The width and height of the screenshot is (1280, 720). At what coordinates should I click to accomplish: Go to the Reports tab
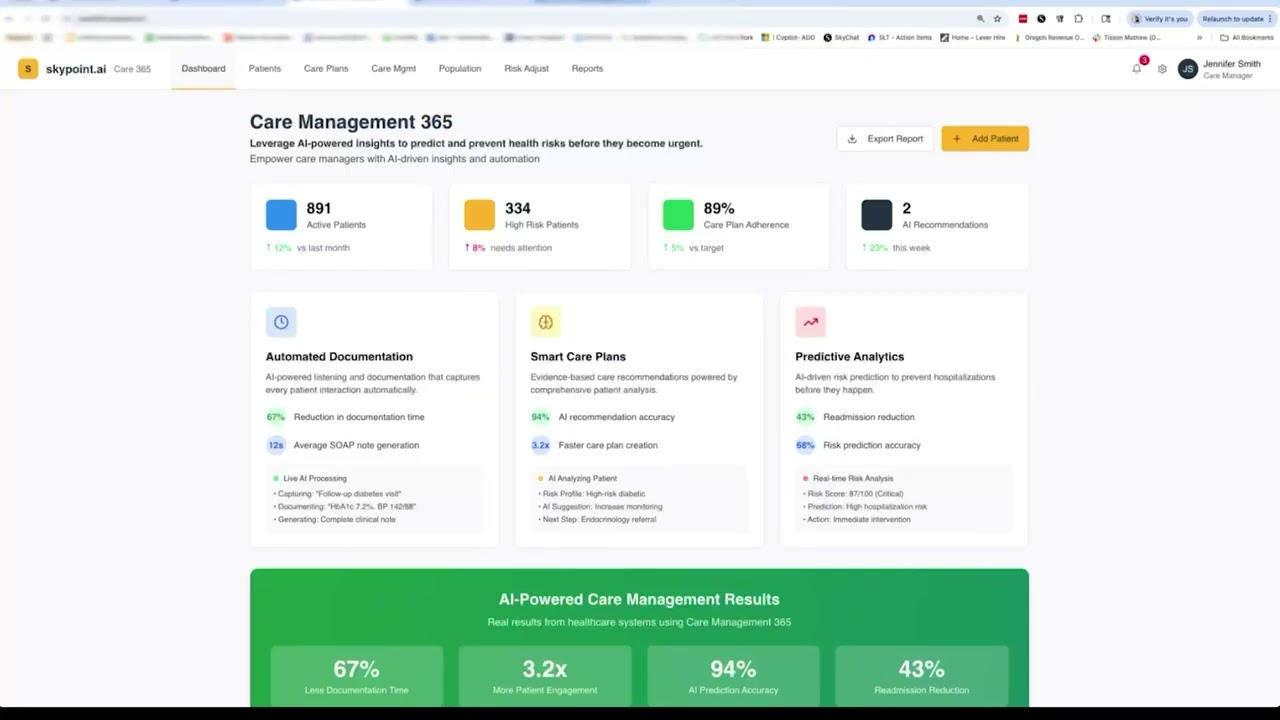click(x=587, y=69)
